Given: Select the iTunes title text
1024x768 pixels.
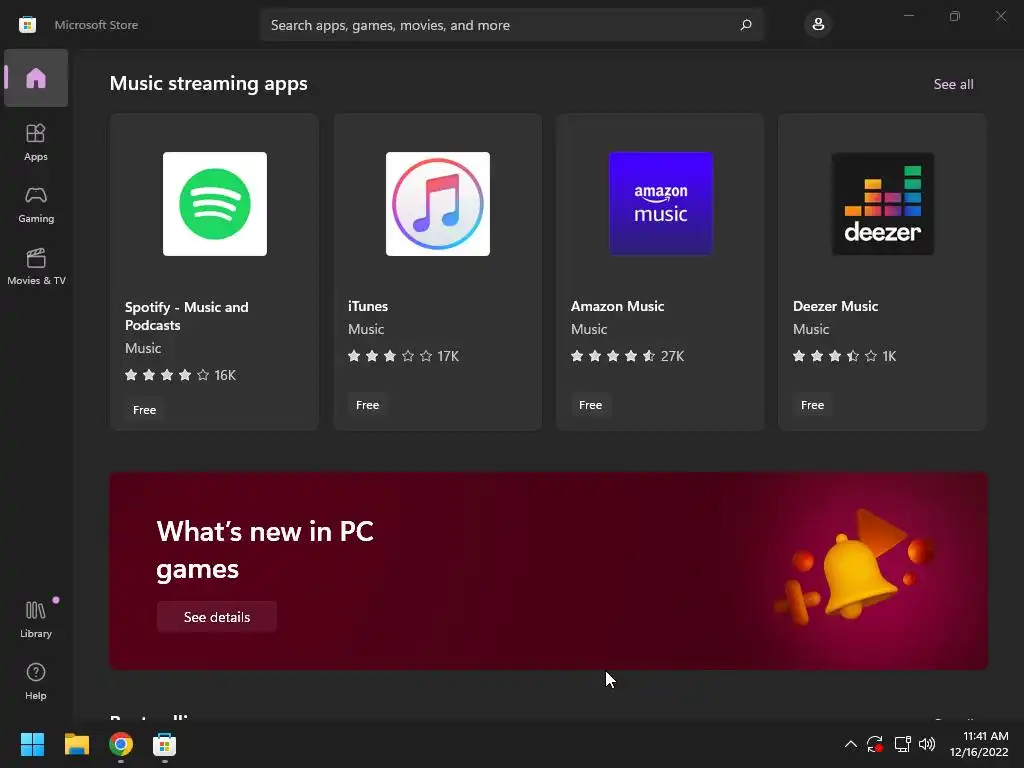Looking at the screenshot, I should point(368,306).
